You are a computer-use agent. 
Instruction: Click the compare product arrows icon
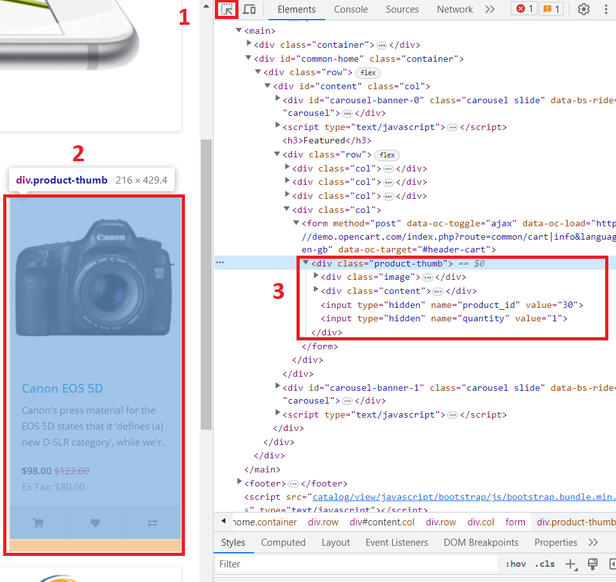(x=152, y=521)
